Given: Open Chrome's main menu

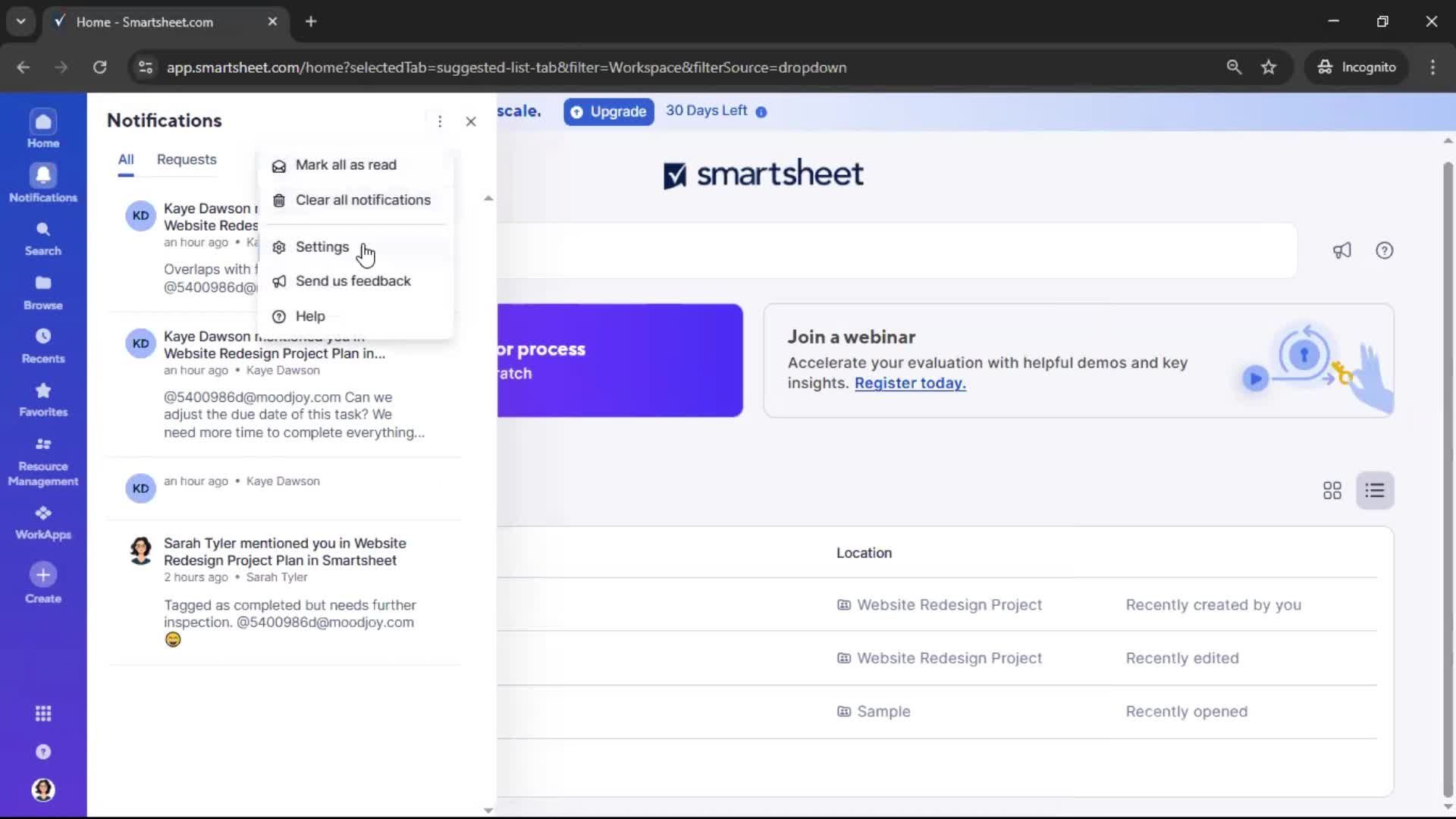Looking at the screenshot, I should pyautogui.click(x=1432, y=67).
